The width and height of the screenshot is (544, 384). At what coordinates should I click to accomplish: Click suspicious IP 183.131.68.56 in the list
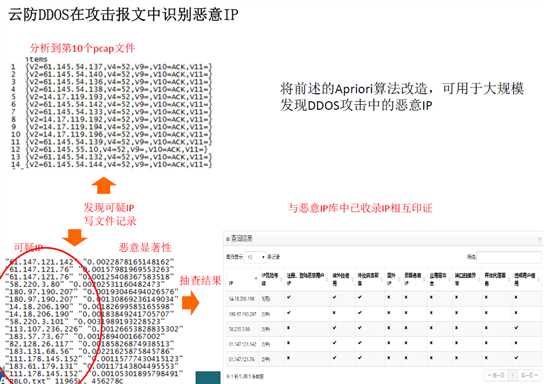(x=39, y=351)
